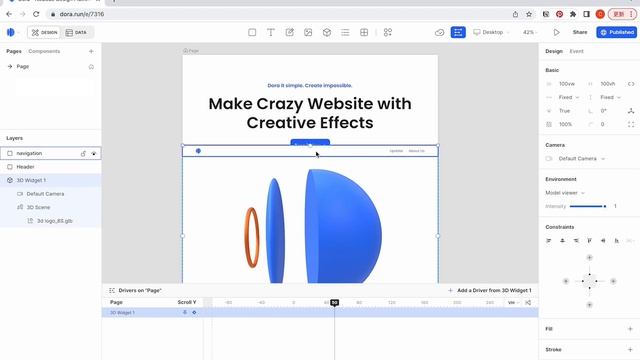Click the bottom constraint pin
The image size is (640, 360).
coord(589,304)
